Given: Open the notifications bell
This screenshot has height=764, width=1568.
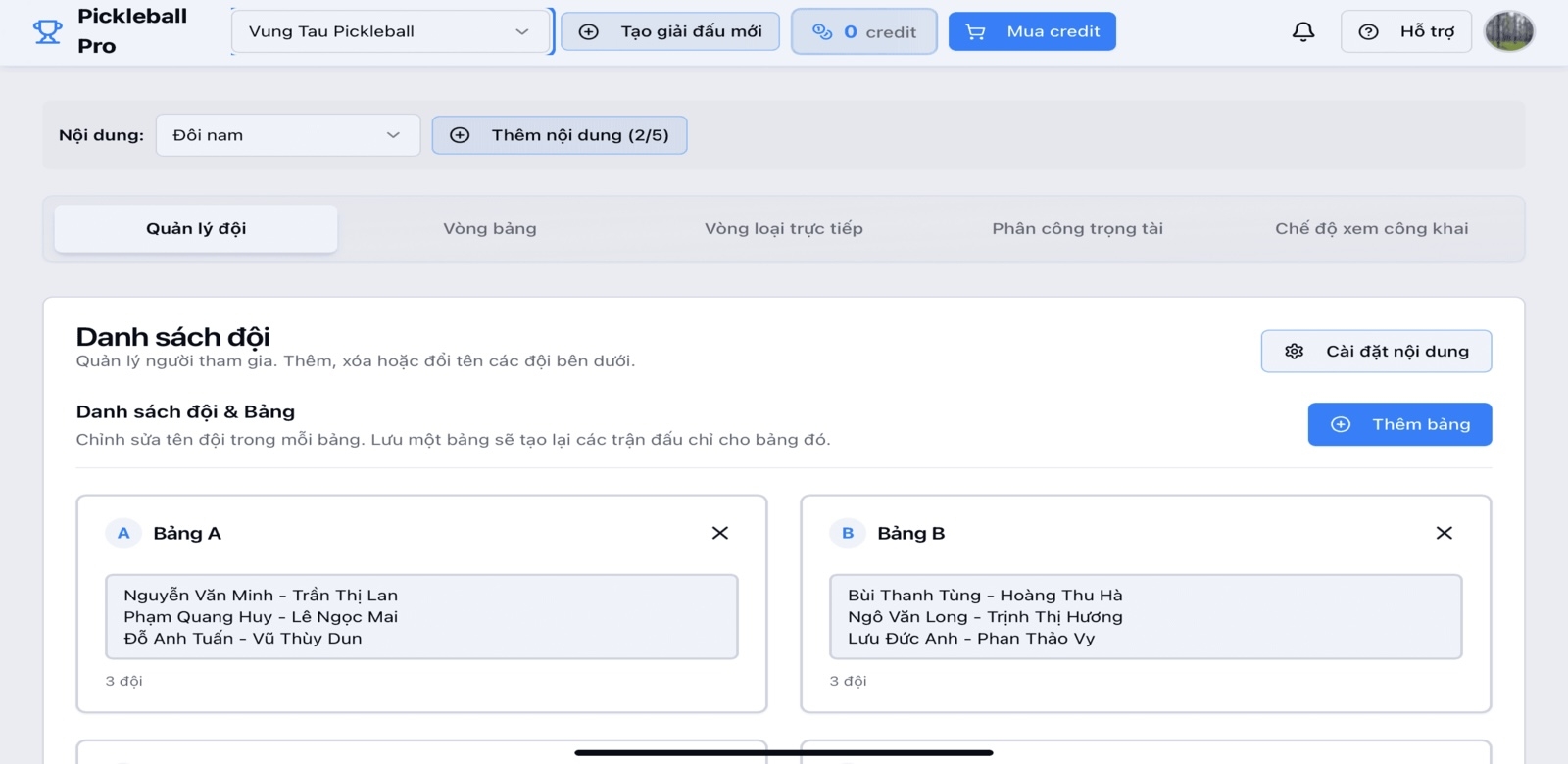Looking at the screenshot, I should pos(1303,31).
